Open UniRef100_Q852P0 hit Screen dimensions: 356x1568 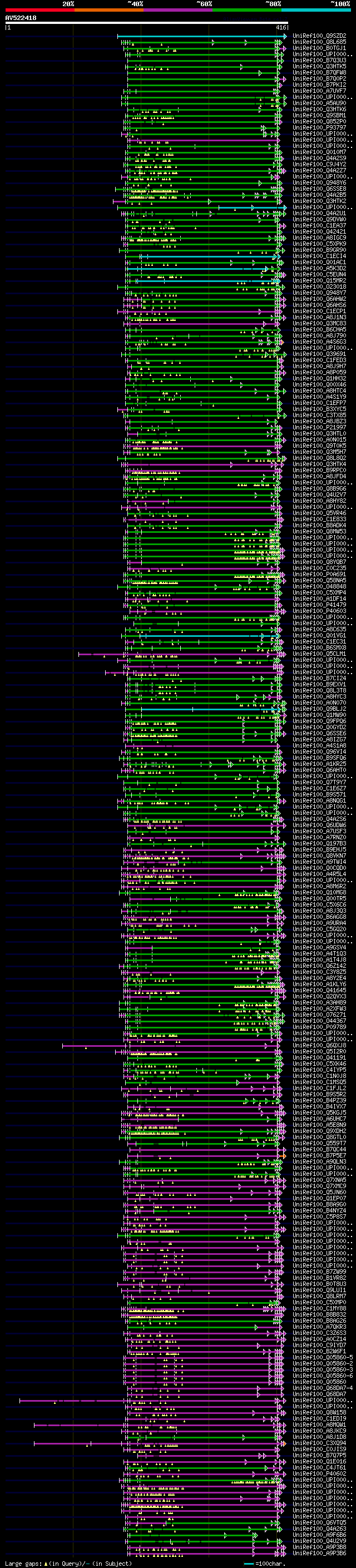(319, 122)
